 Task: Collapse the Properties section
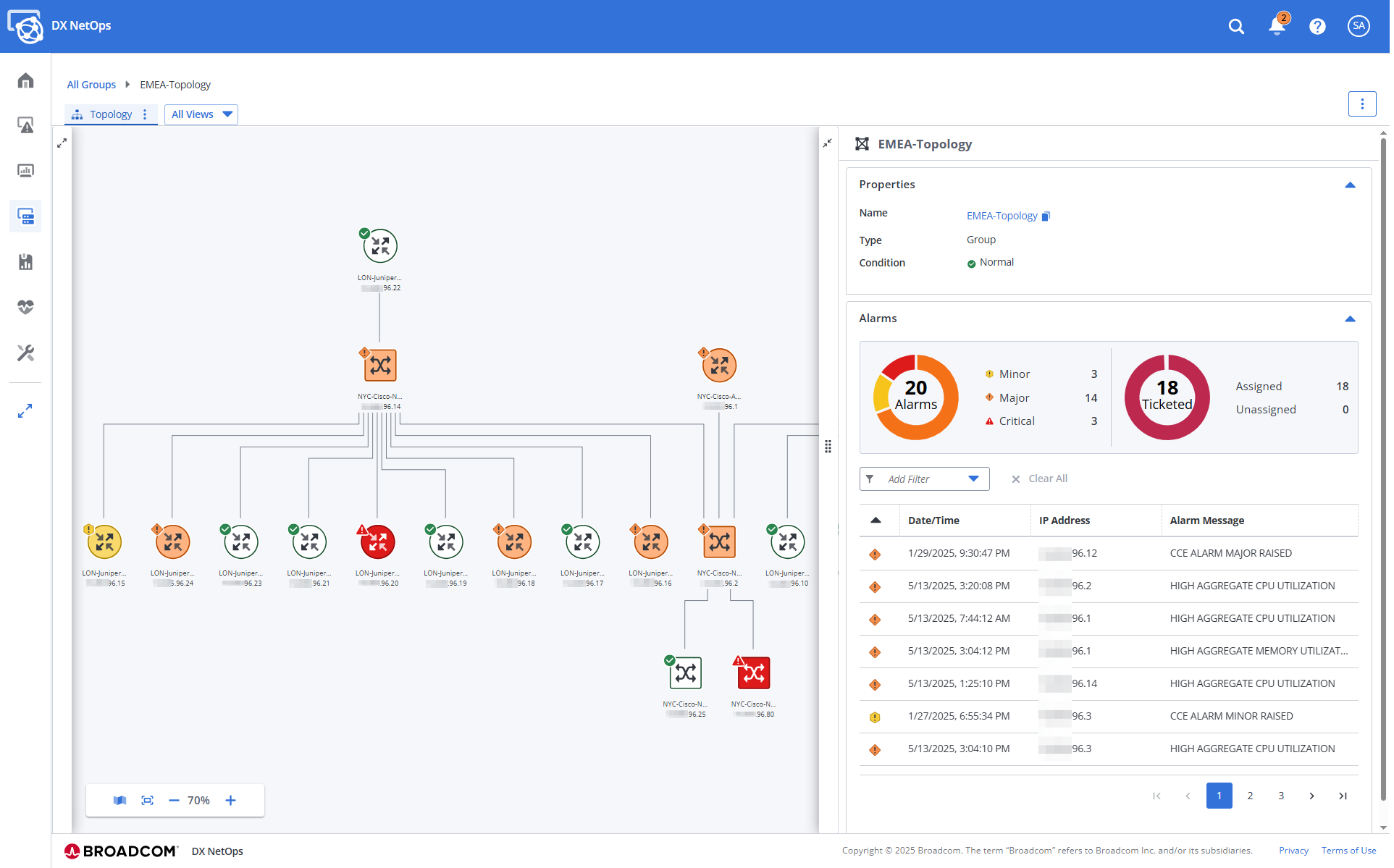[x=1351, y=185]
